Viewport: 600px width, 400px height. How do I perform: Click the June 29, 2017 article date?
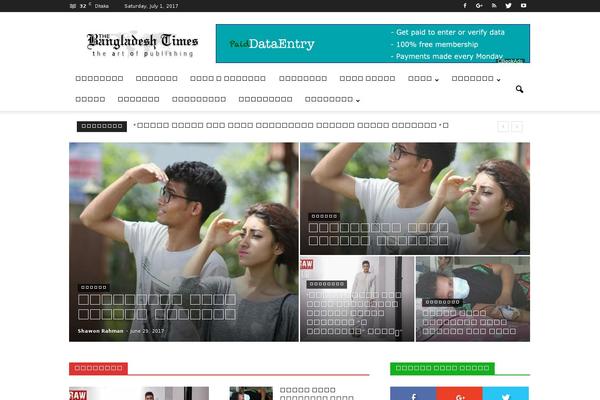pyautogui.click(x=147, y=331)
